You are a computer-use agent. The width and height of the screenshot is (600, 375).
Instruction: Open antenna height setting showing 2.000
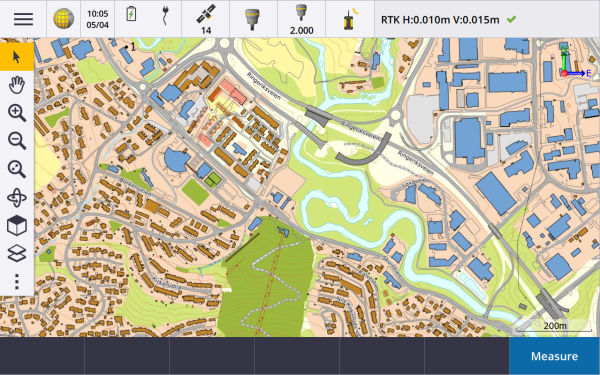coord(302,19)
